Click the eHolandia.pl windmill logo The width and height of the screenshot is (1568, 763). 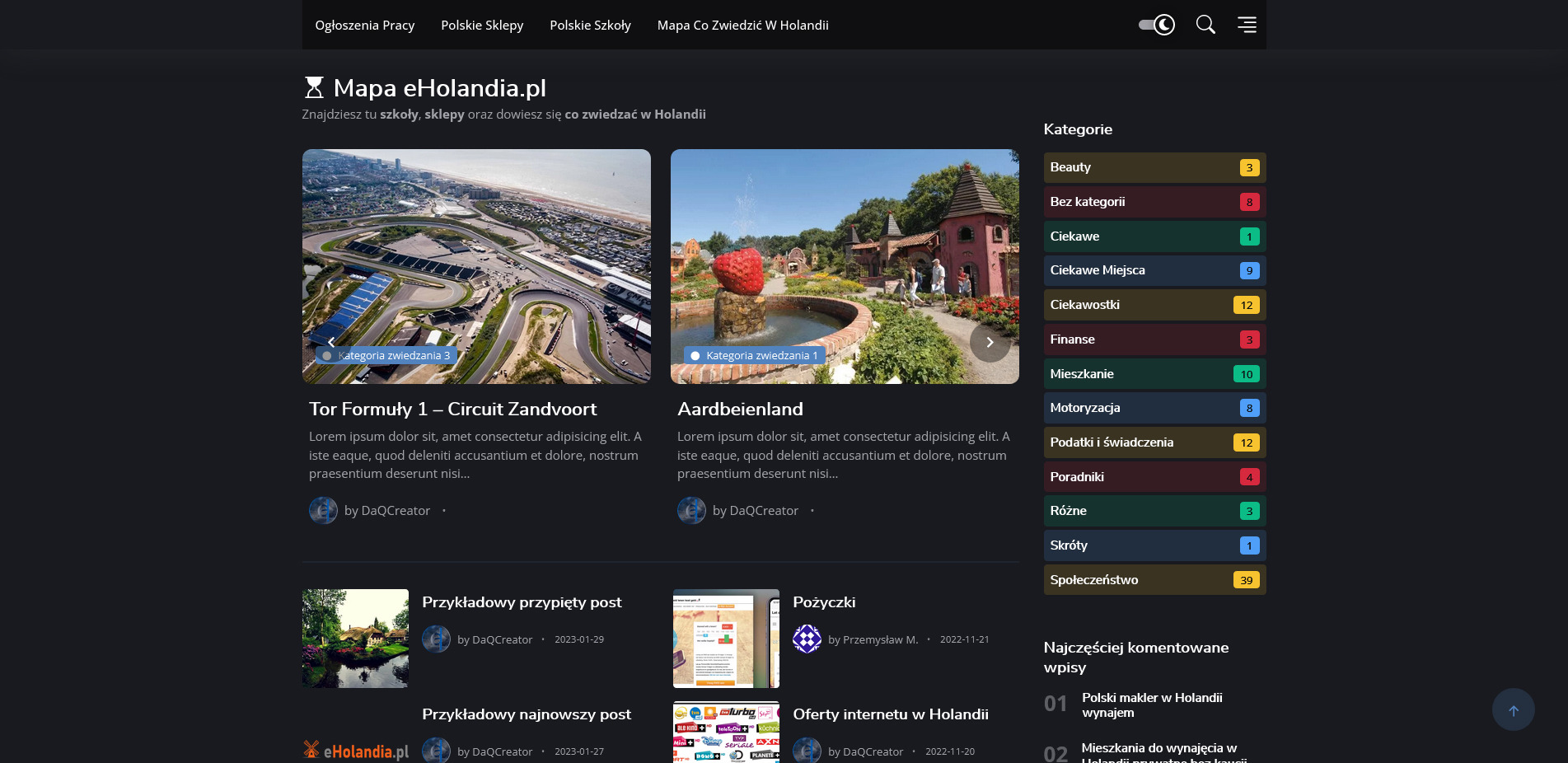point(355,750)
